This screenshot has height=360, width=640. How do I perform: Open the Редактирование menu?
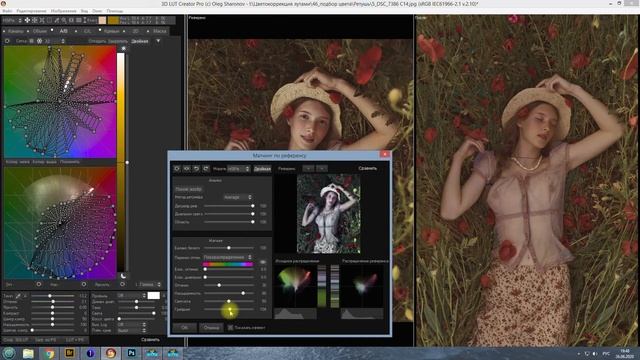31,11
